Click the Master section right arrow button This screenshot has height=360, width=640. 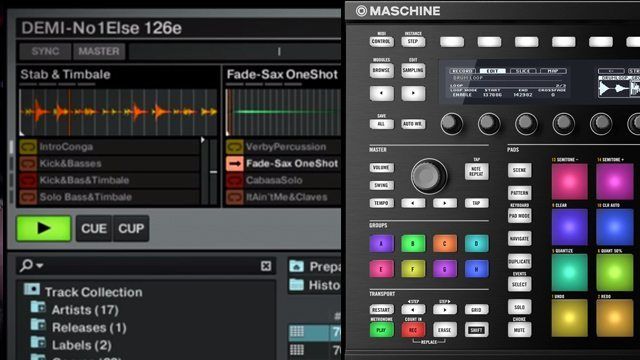pos(444,203)
